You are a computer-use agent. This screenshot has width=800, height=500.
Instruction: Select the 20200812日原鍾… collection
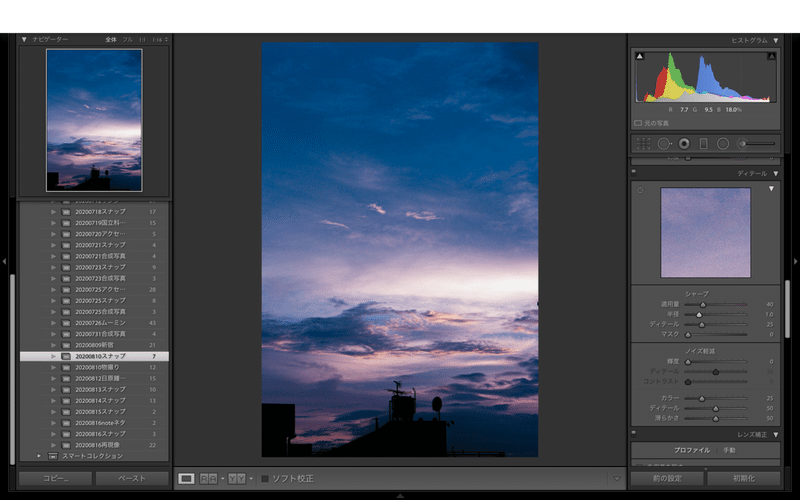coord(94,379)
